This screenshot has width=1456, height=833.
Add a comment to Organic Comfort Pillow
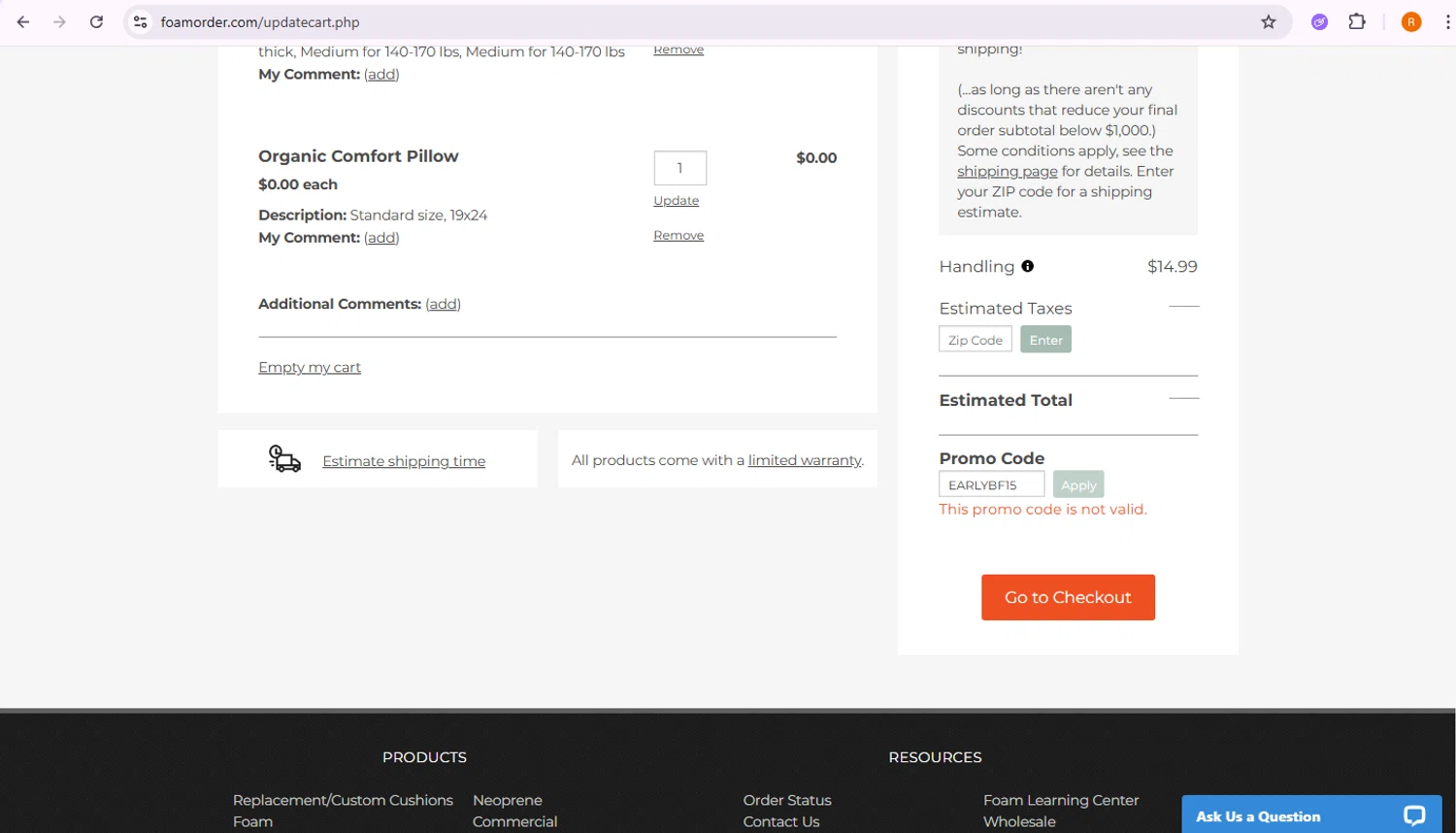tap(381, 237)
